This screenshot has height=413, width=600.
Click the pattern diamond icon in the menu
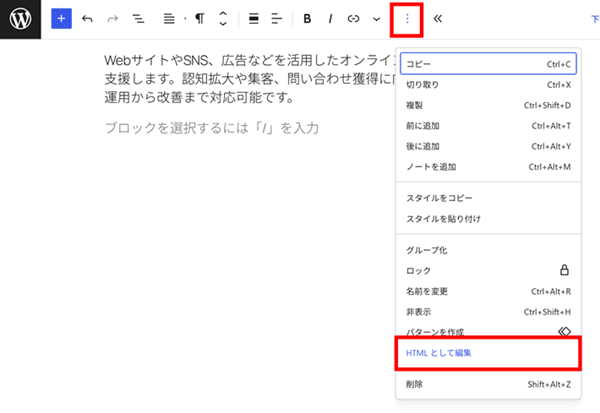point(564,331)
